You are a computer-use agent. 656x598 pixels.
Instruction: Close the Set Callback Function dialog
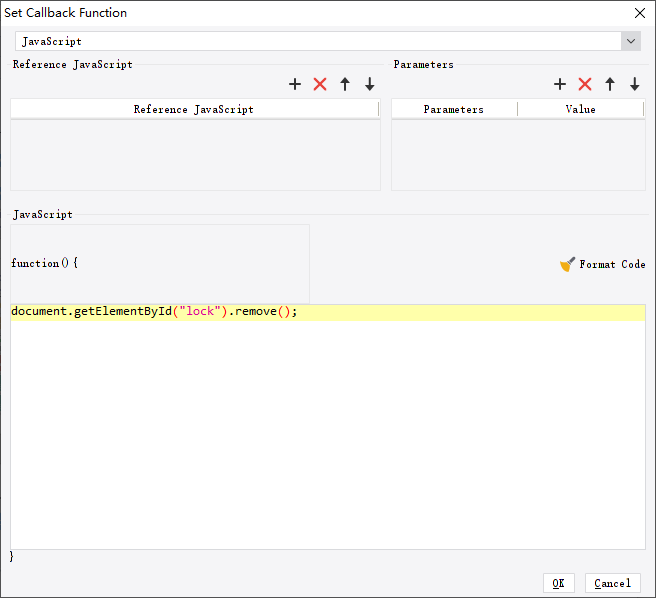(640, 13)
